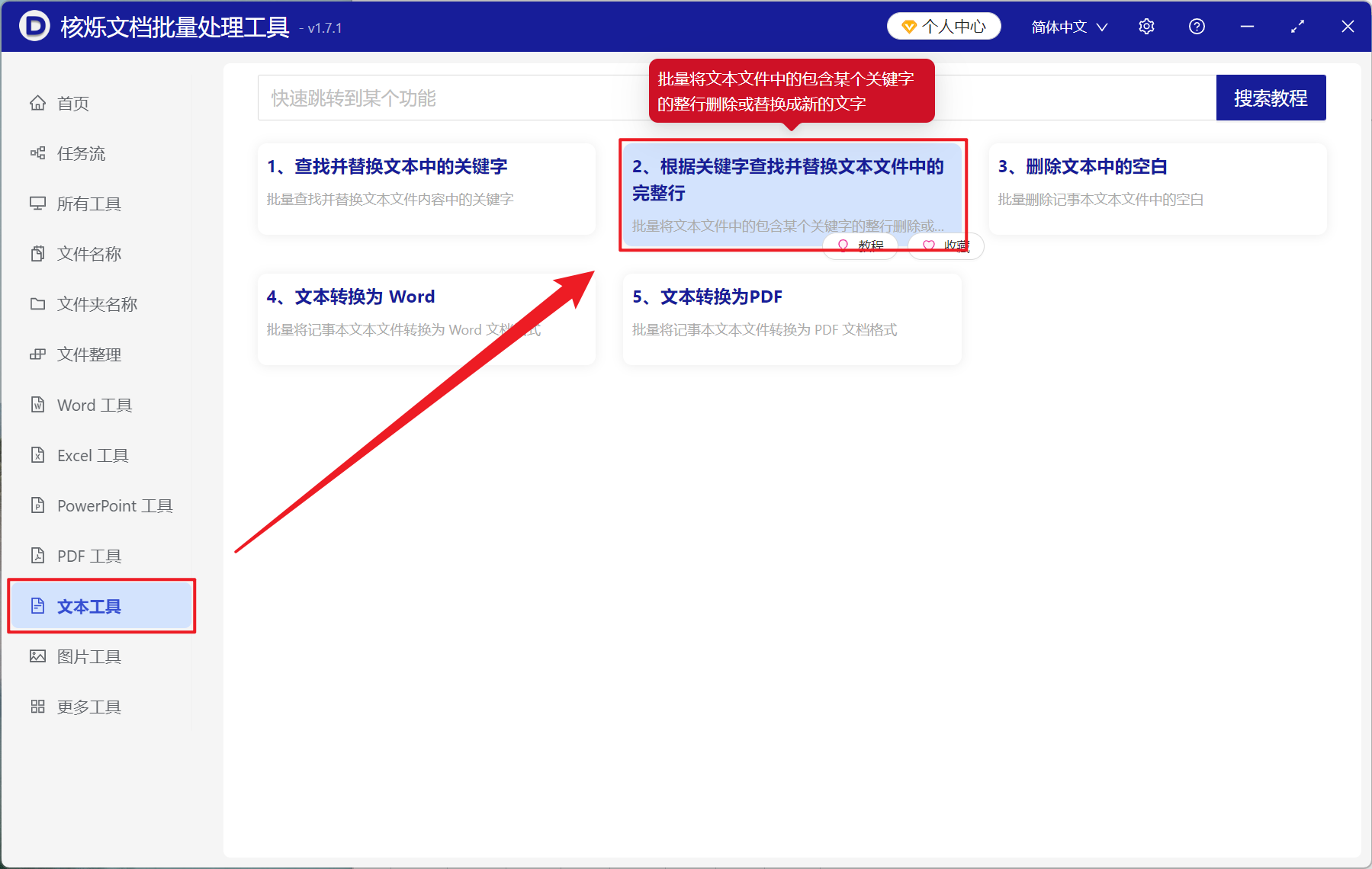Open the Word 工具 section
Screen dimensions: 1372x869
(94, 405)
